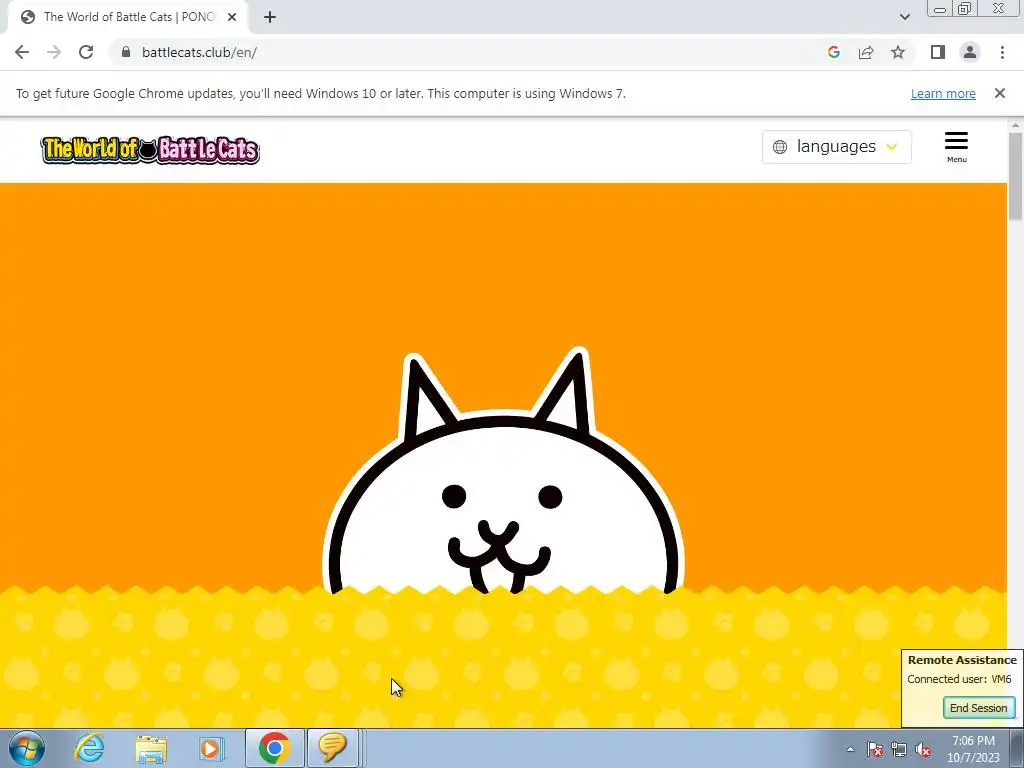Click the page vertical scrollbar thumb
The image size is (1024, 768).
coord(1015,176)
